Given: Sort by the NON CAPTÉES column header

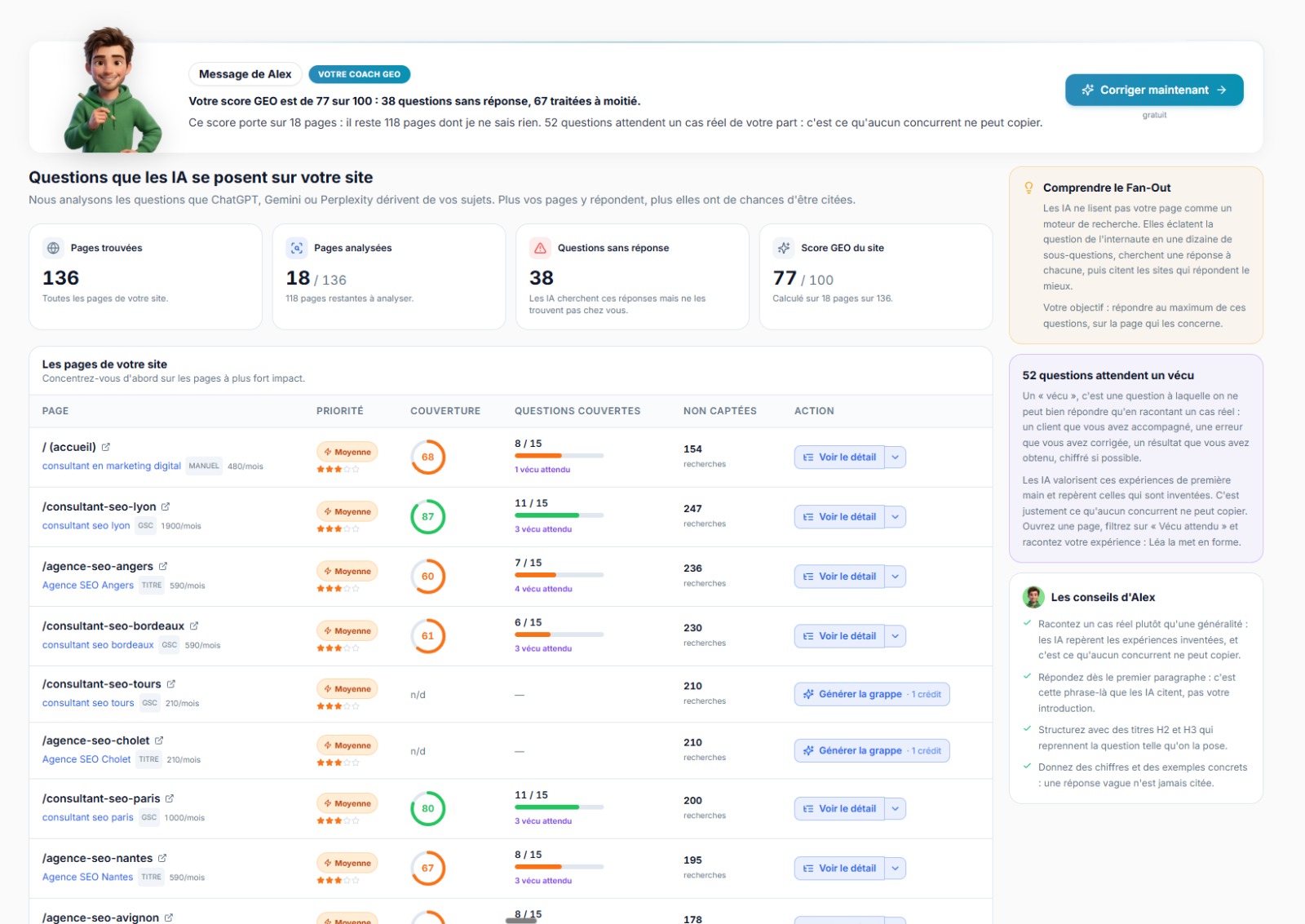Looking at the screenshot, I should pyautogui.click(x=720, y=411).
